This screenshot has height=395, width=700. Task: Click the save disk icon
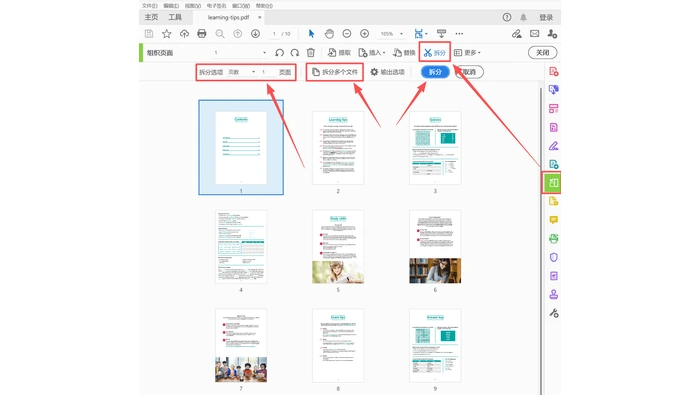[149, 33]
